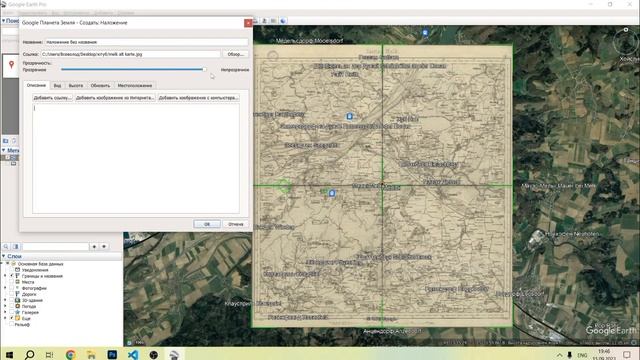Expand the Границы и названия tree node
This screenshot has width=640, height=360.
(x=5, y=276)
